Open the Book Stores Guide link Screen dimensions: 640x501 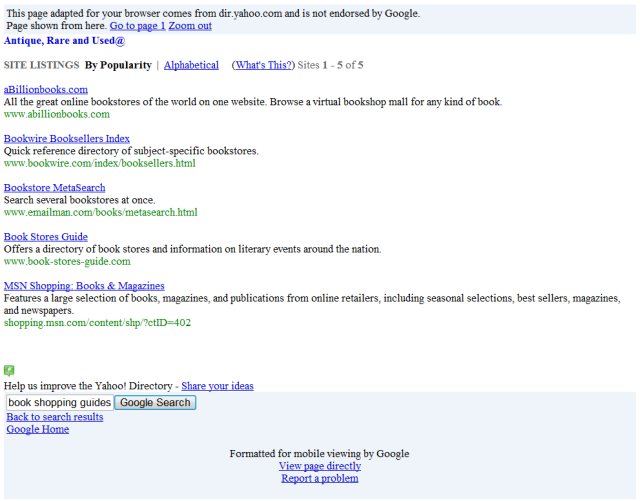click(x=46, y=237)
